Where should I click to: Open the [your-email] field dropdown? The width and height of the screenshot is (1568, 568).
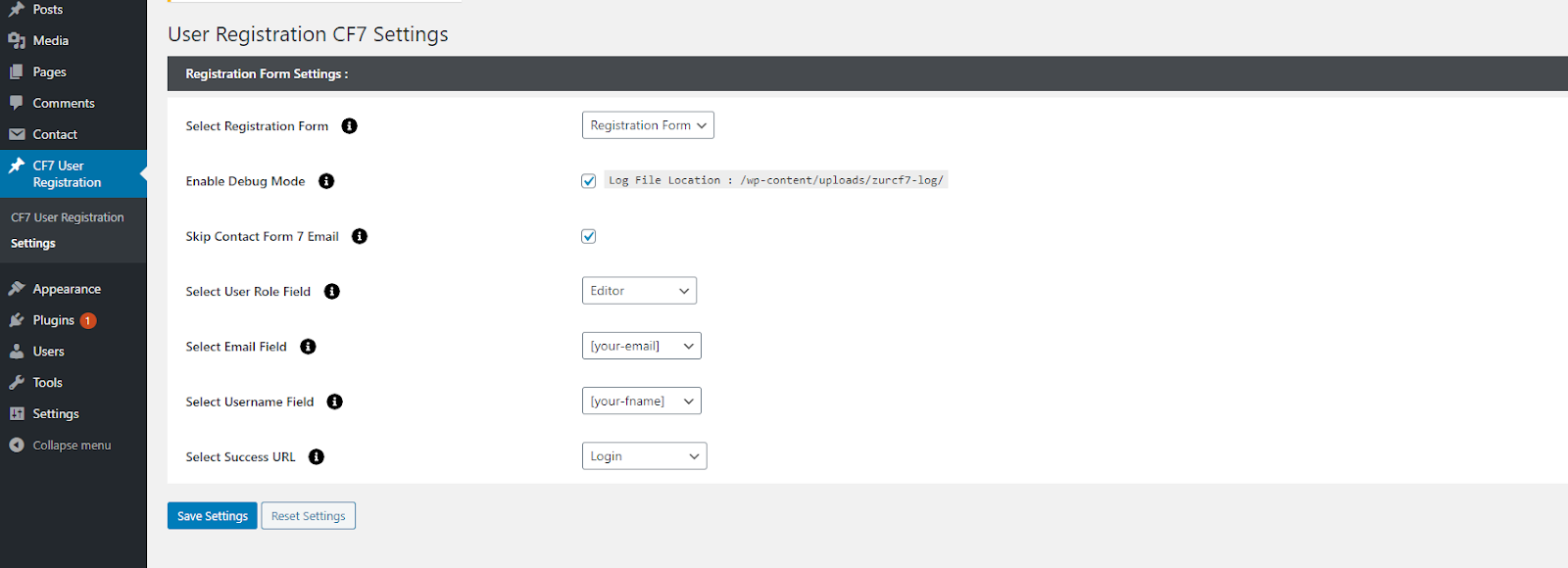(x=641, y=346)
